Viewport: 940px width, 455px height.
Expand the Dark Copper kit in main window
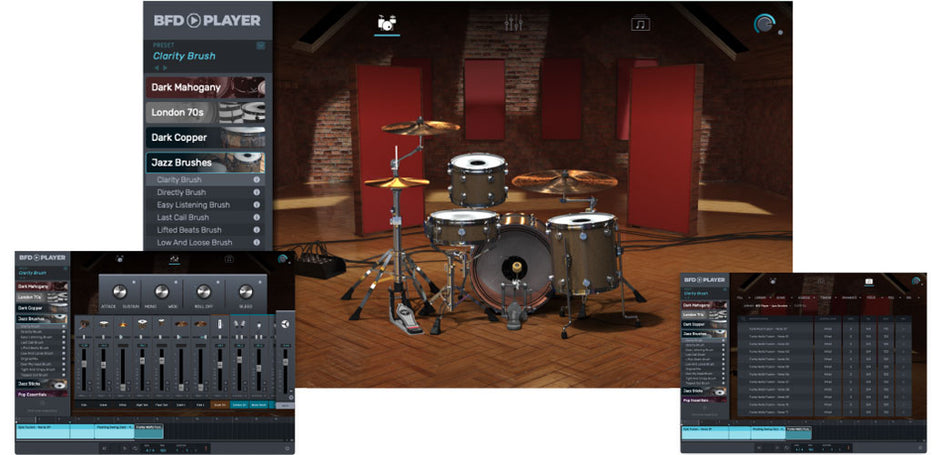206,137
